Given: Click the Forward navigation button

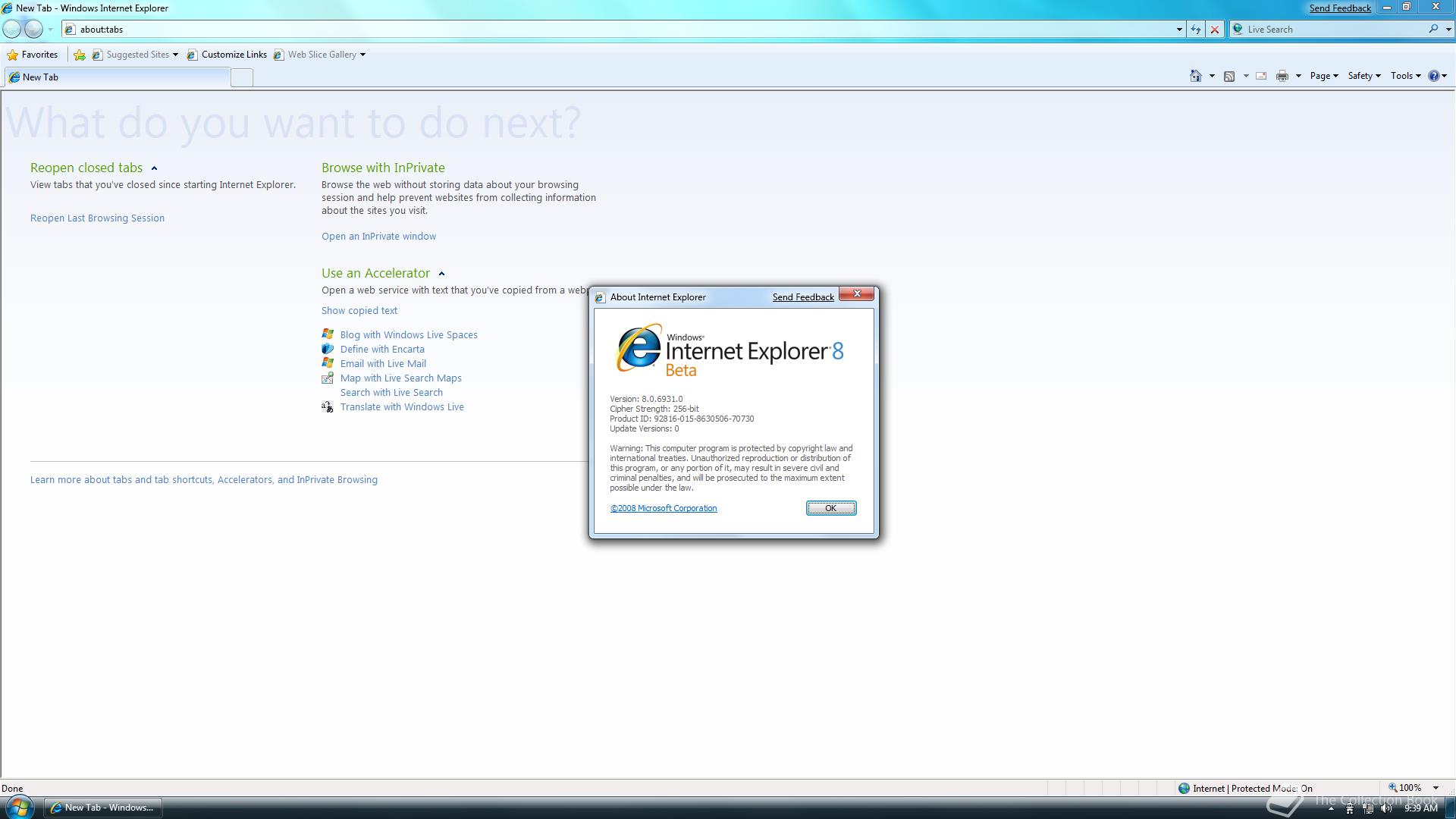Looking at the screenshot, I should (x=33, y=29).
